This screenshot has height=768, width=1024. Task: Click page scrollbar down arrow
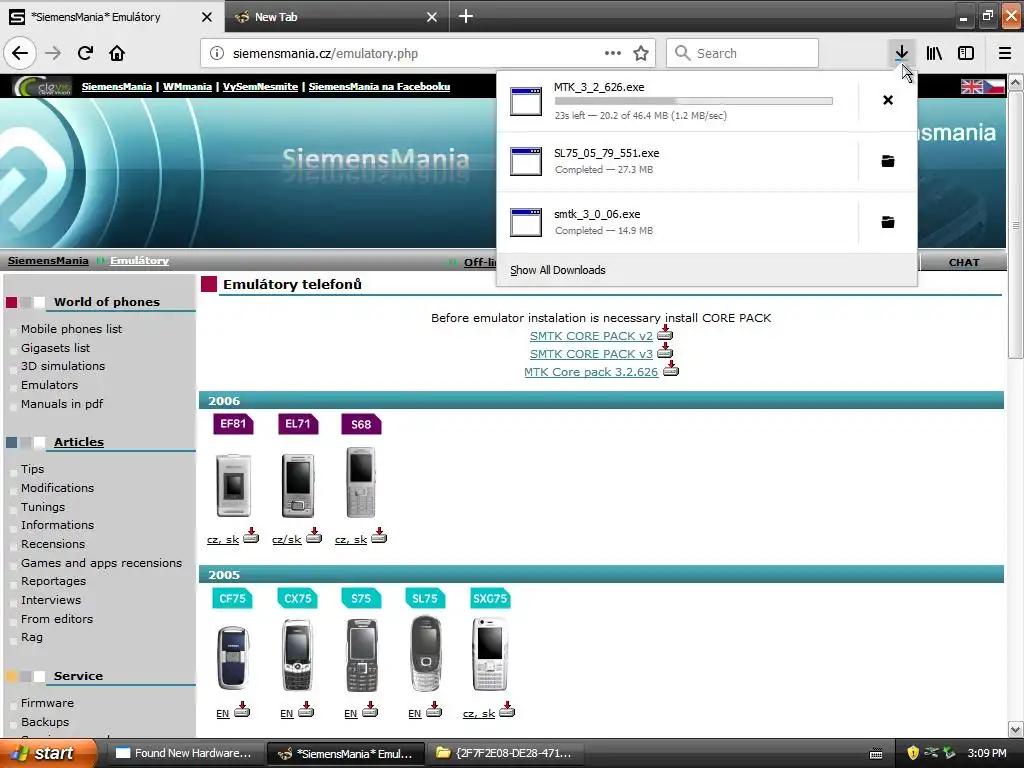click(1015, 729)
